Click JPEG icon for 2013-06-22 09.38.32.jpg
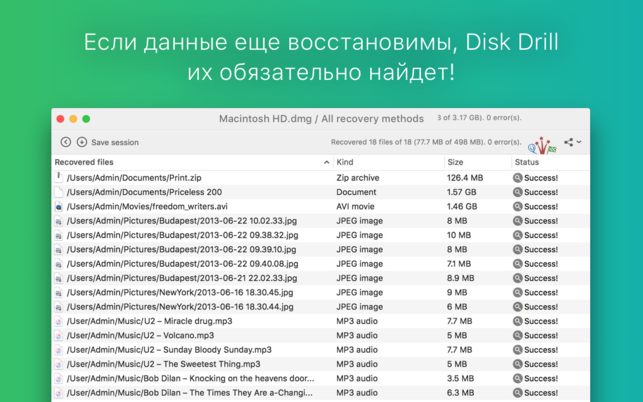Image resolution: width=643 pixels, height=402 pixels. [59, 235]
